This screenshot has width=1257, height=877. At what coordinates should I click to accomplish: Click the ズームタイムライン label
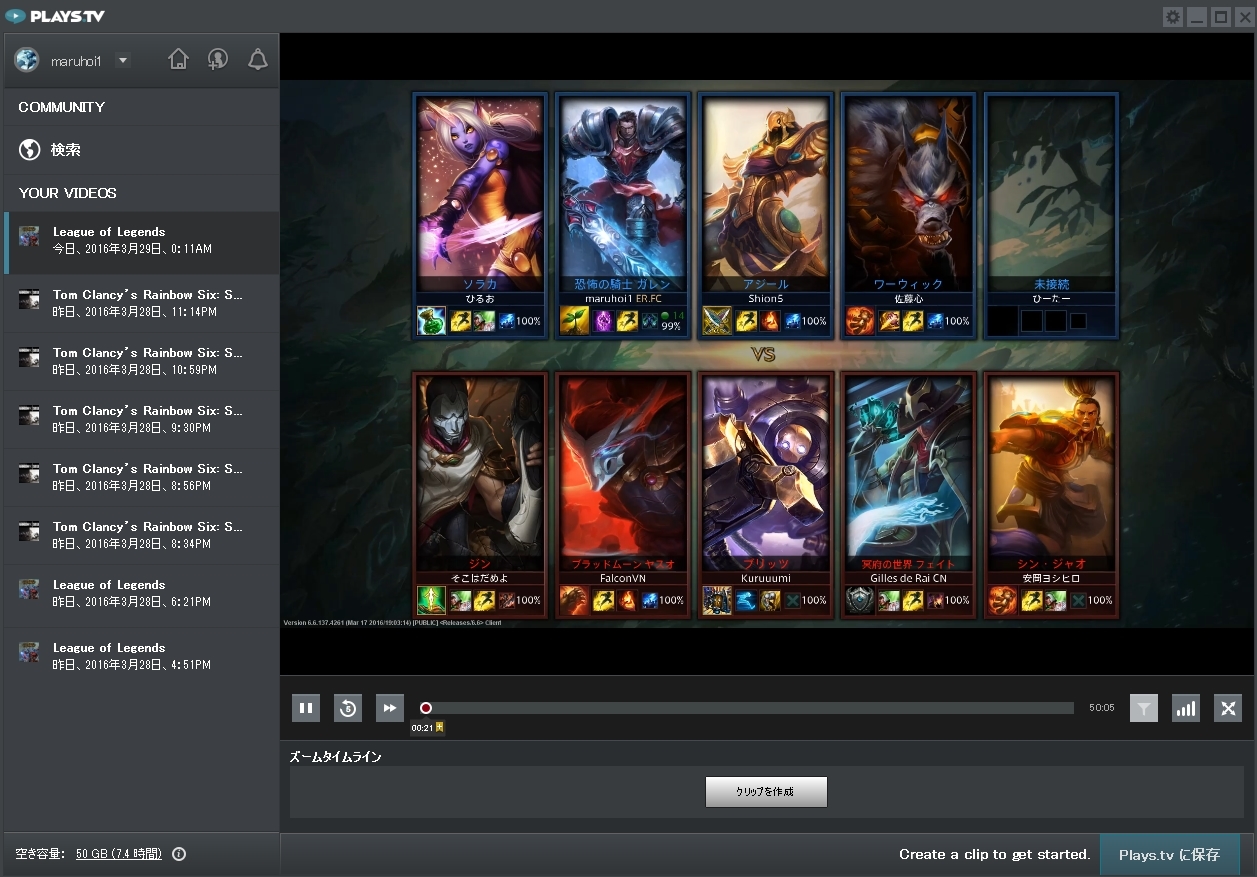[x=335, y=757]
